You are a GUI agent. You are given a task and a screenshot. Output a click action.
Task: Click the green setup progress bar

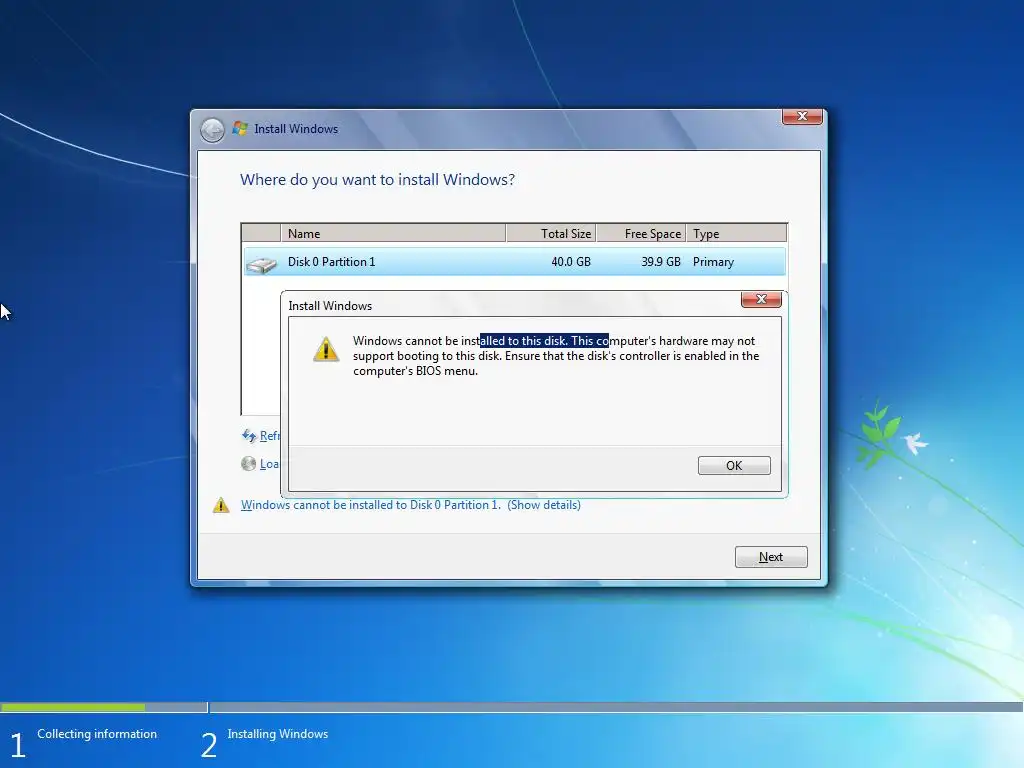pyautogui.click(x=72, y=707)
